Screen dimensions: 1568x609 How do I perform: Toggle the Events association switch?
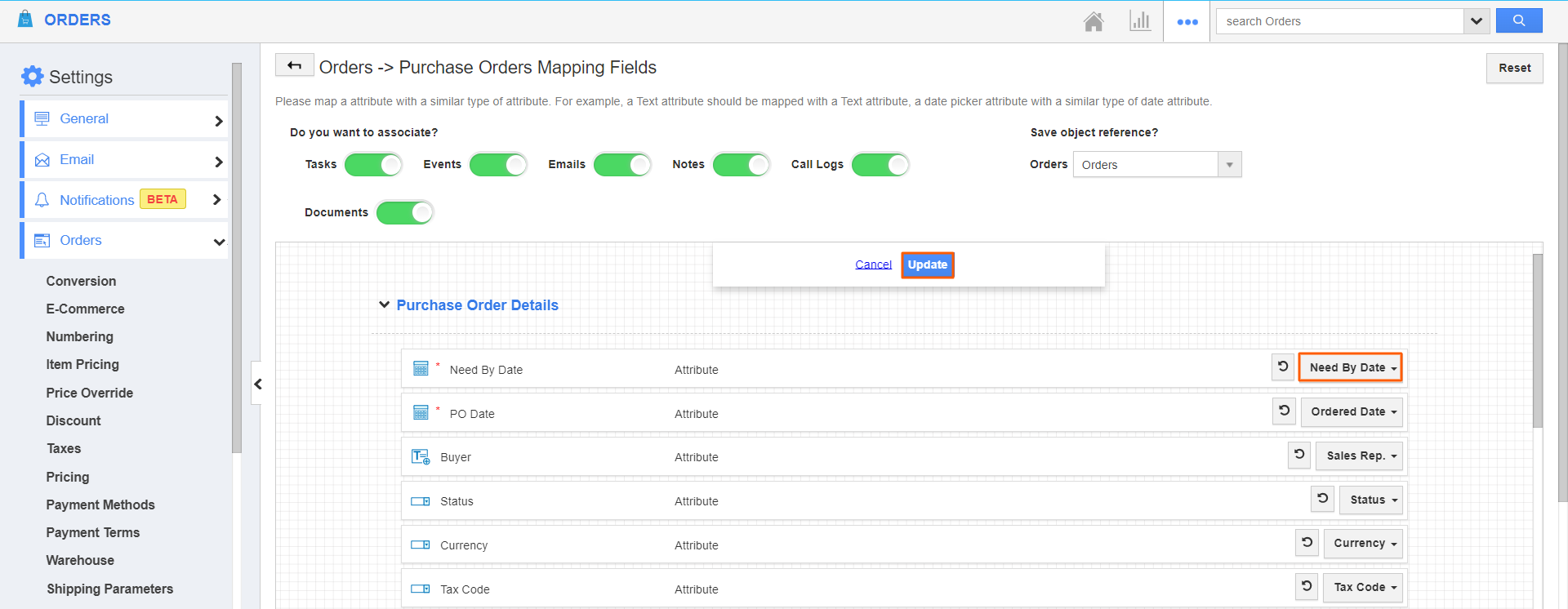(498, 165)
